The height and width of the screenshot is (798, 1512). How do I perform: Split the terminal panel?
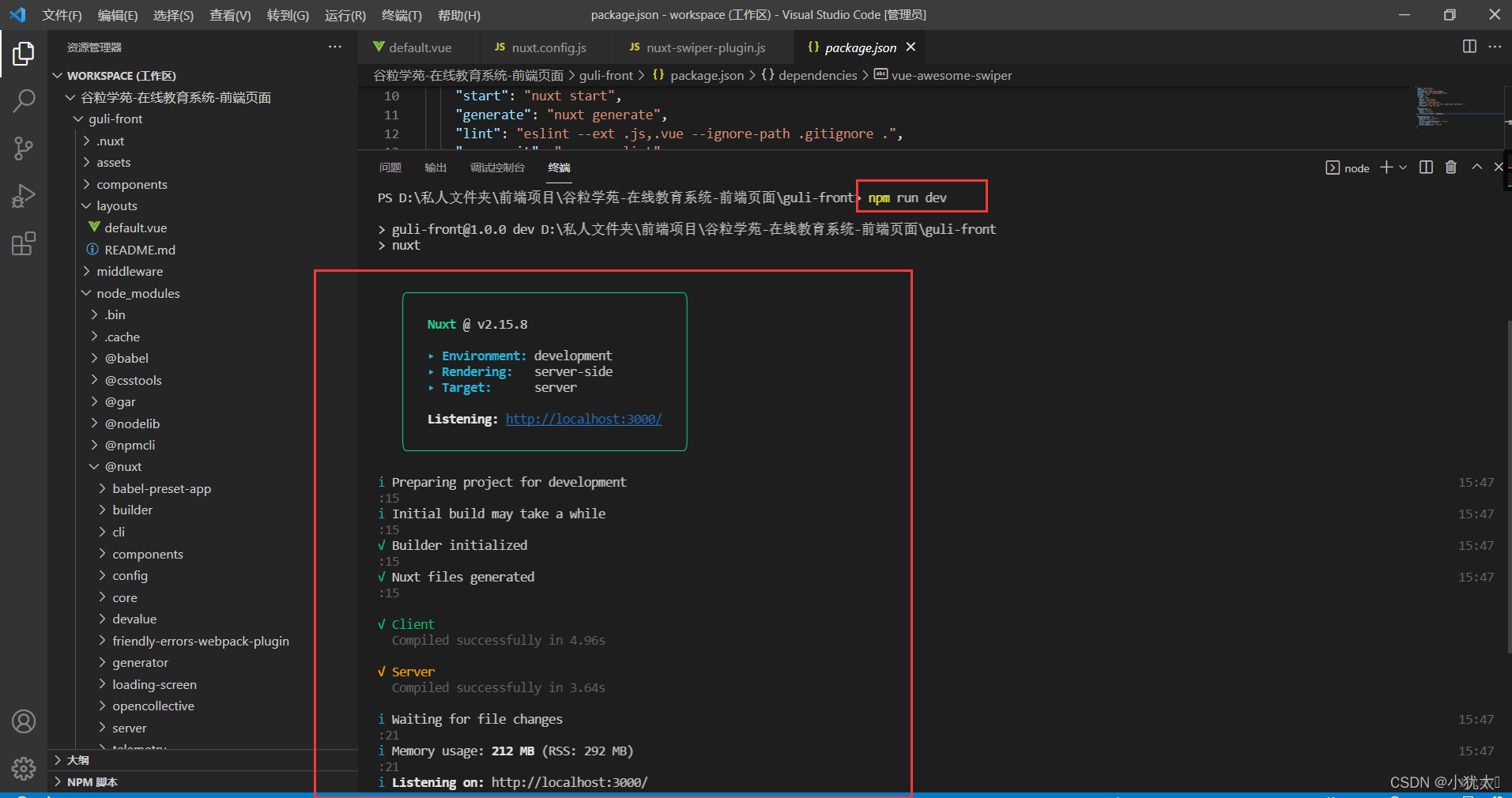(1426, 168)
